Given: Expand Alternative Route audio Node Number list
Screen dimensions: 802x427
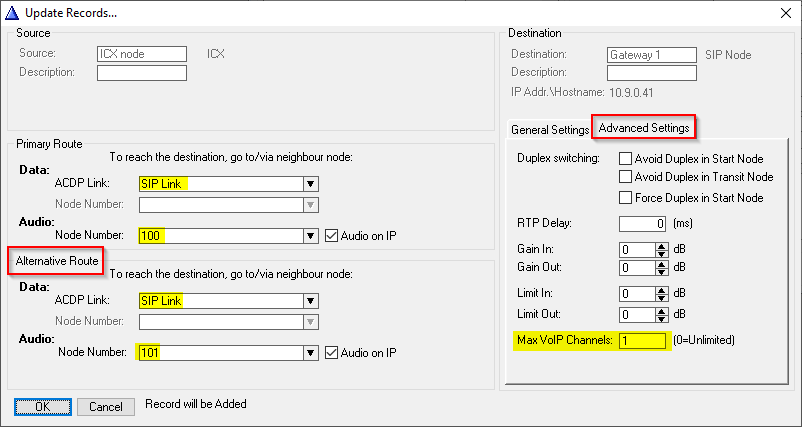Looking at the screenshot, I should (x=311, y=352).
